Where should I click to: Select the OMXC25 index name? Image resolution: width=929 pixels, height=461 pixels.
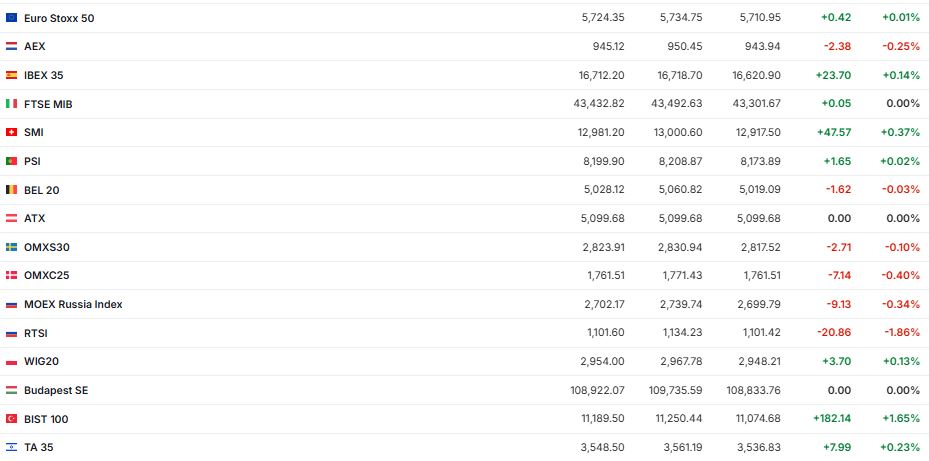click(x=46, y=276)
